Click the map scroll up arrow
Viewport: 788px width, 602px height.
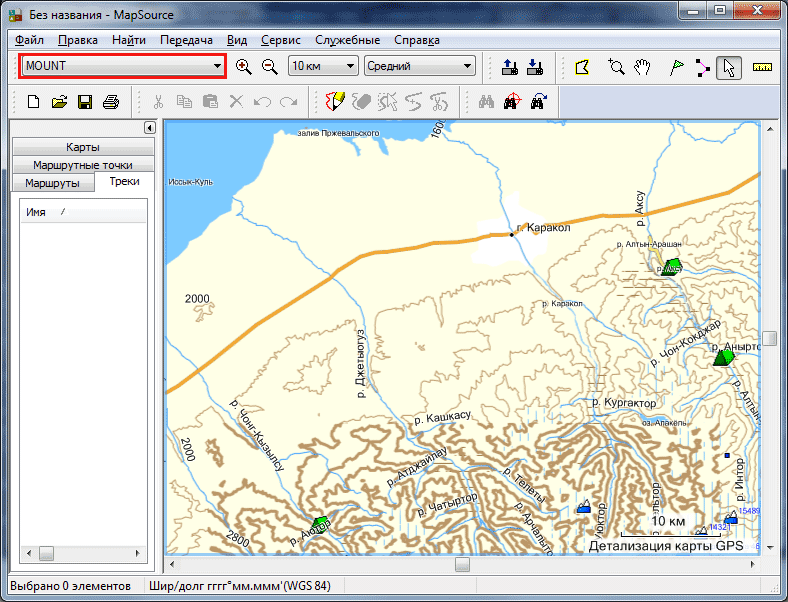click(x=769, y=129)
